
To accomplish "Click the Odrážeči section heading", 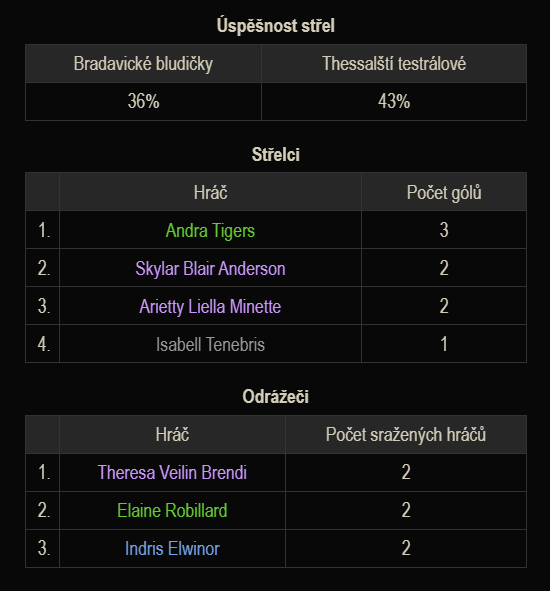I will tap(276, 397).
